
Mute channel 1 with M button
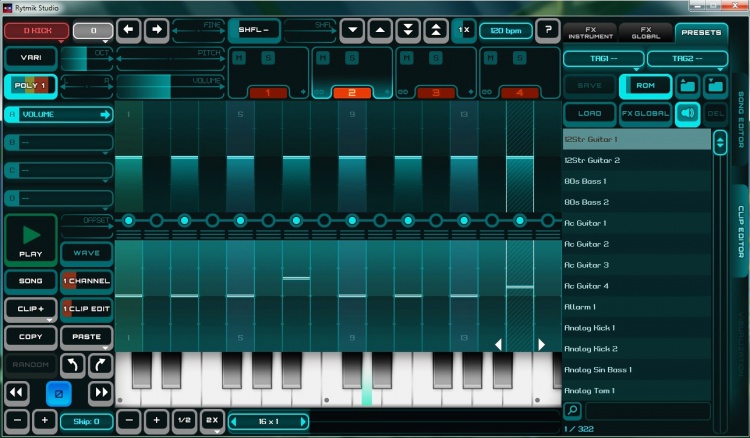pyautogui.click(x=239, y=58)
